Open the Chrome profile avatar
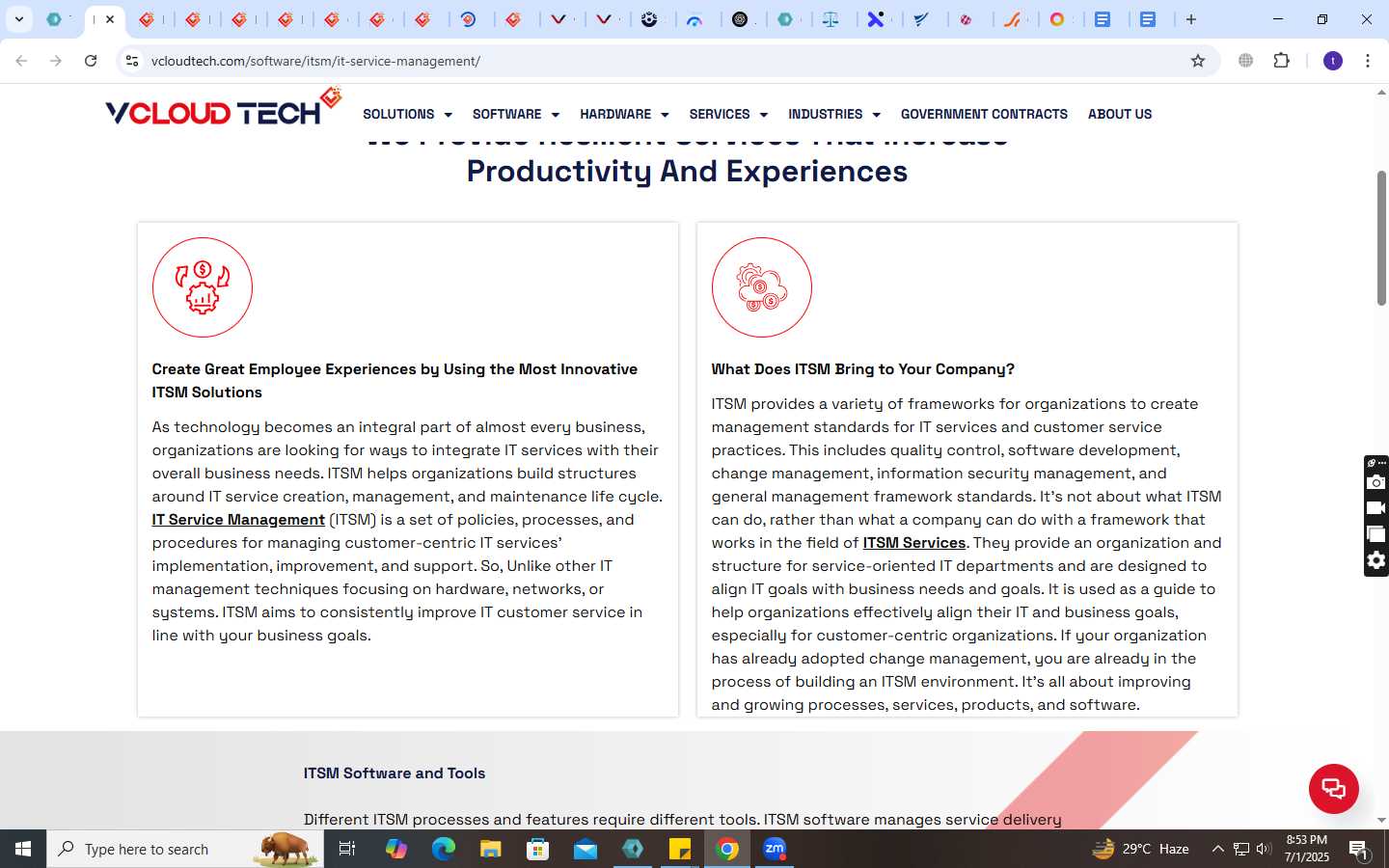 click(x=1333, y=61)
